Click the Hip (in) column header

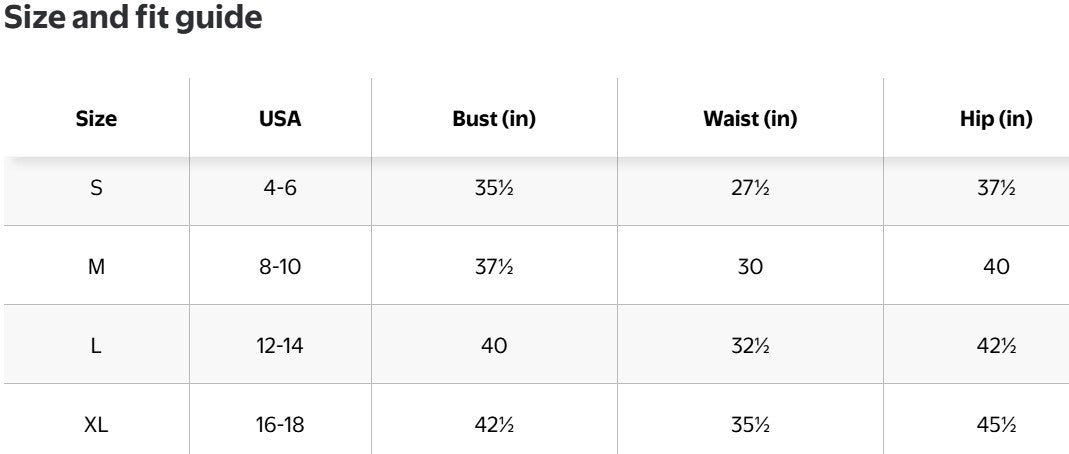pos(996,119)
